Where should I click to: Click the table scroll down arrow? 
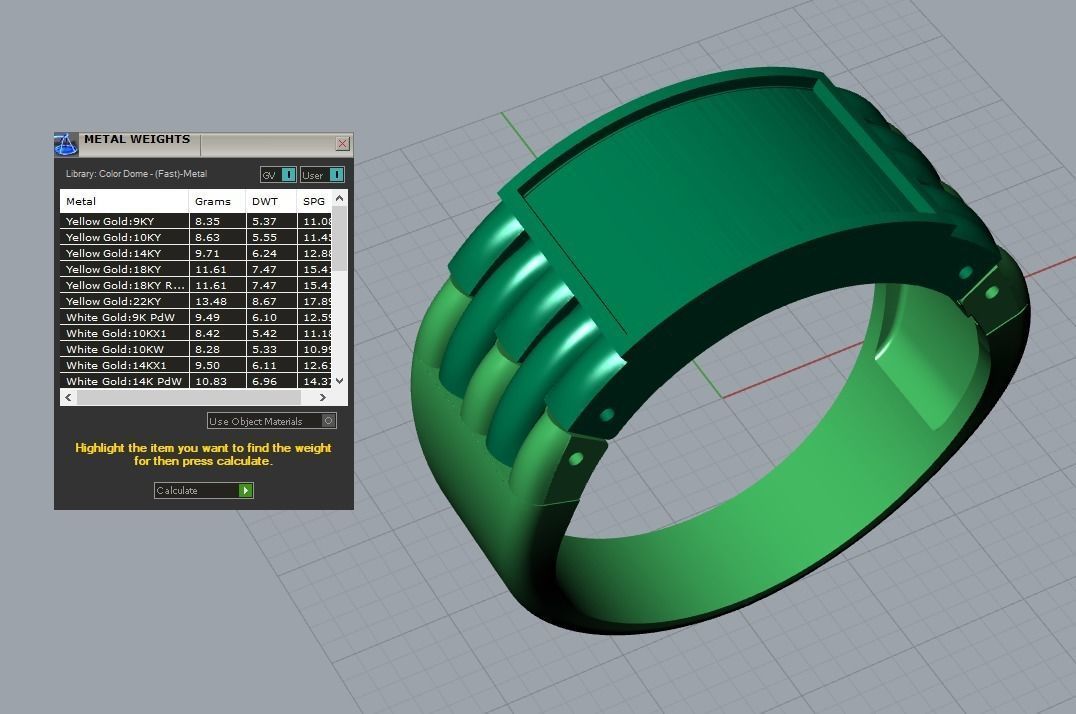click(x=340, y=380)
